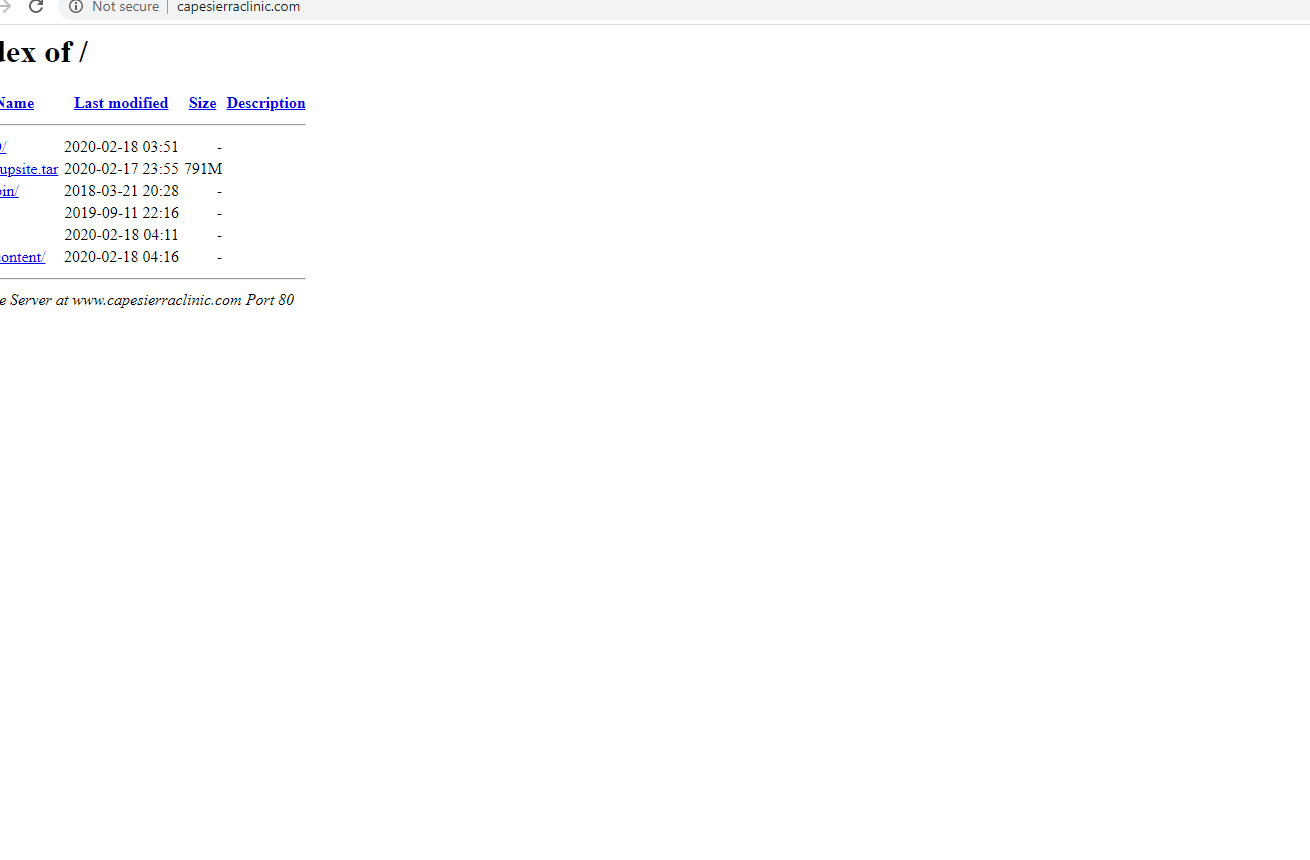Sort the listing by Name column
The height and width of the screenshot is (860, 1310).
16,103
